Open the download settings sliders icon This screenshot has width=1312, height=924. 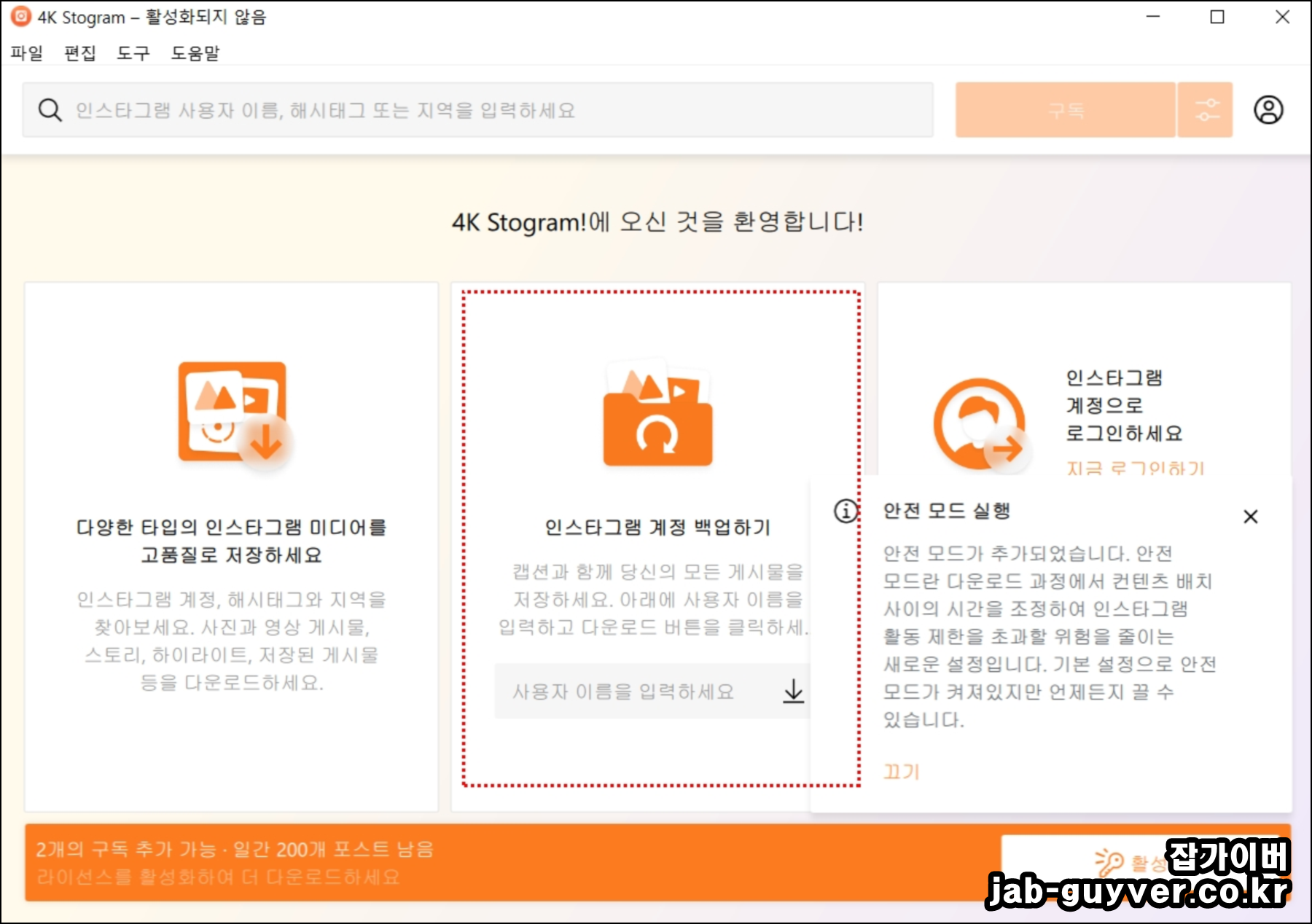1206,110
